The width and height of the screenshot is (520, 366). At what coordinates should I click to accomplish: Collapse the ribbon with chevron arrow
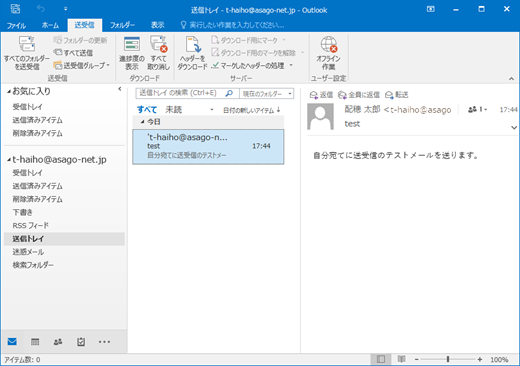point(511,79)
